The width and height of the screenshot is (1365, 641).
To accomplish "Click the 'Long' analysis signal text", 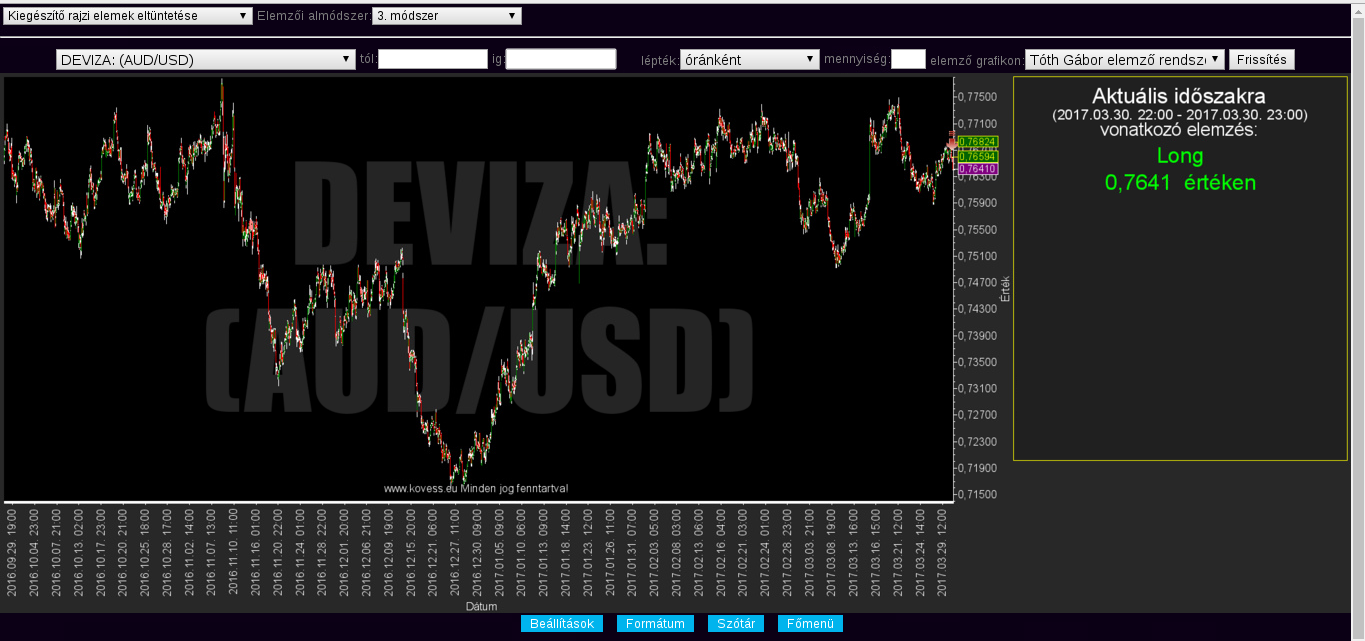I will [x=1180, y=156].
